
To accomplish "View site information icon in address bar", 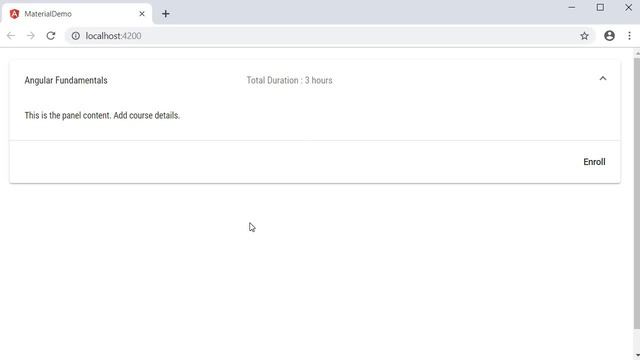I will 76,36.
